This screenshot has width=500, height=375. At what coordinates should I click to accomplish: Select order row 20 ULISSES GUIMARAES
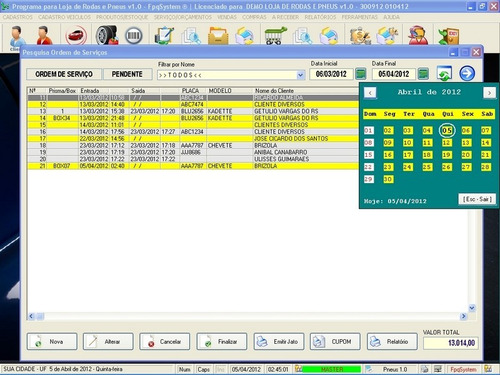pyautogui.click(x=193, y=159)
